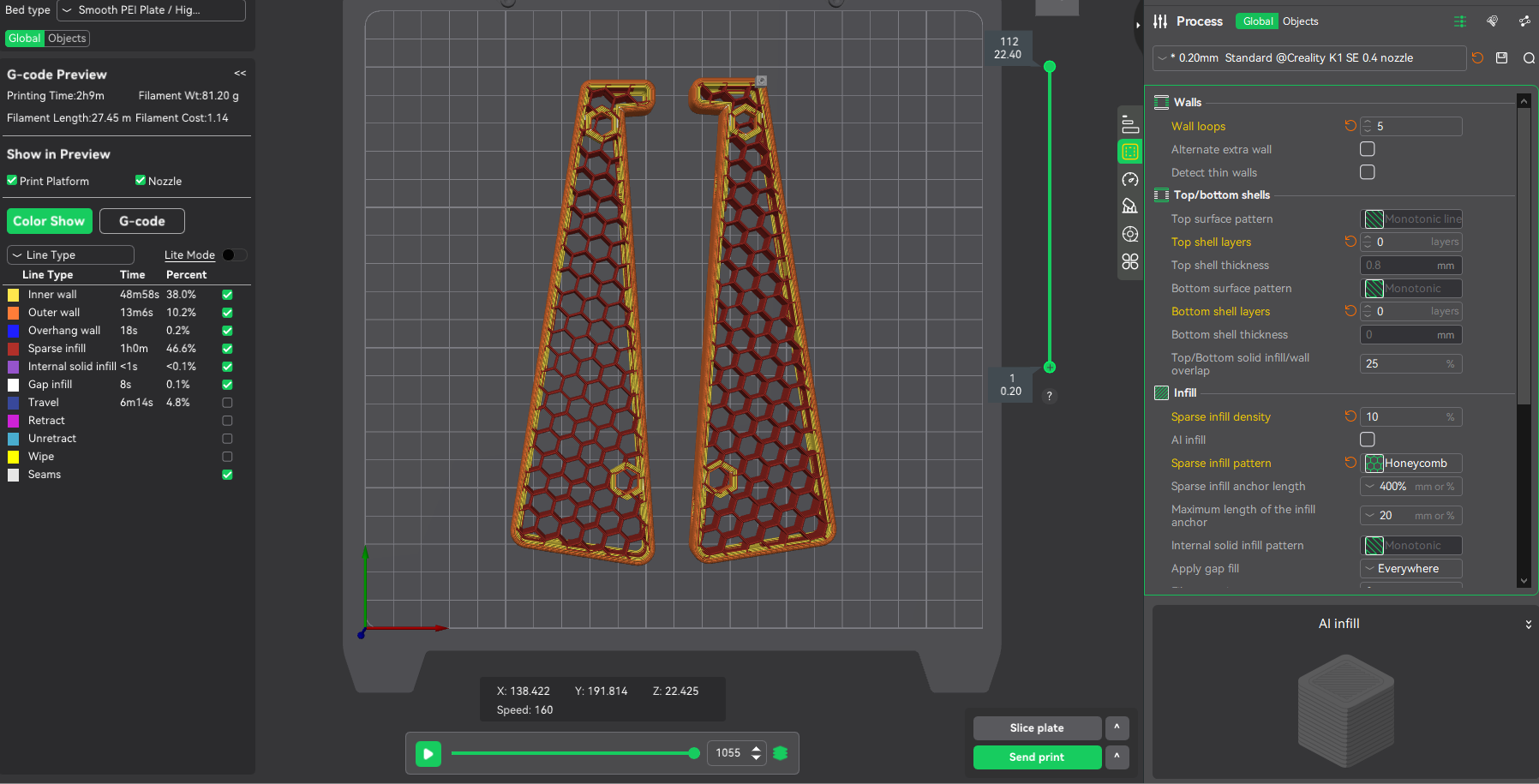Reset Sparse infill pattern value
The image size is (1539, 784).
(x=1350, y=463)
